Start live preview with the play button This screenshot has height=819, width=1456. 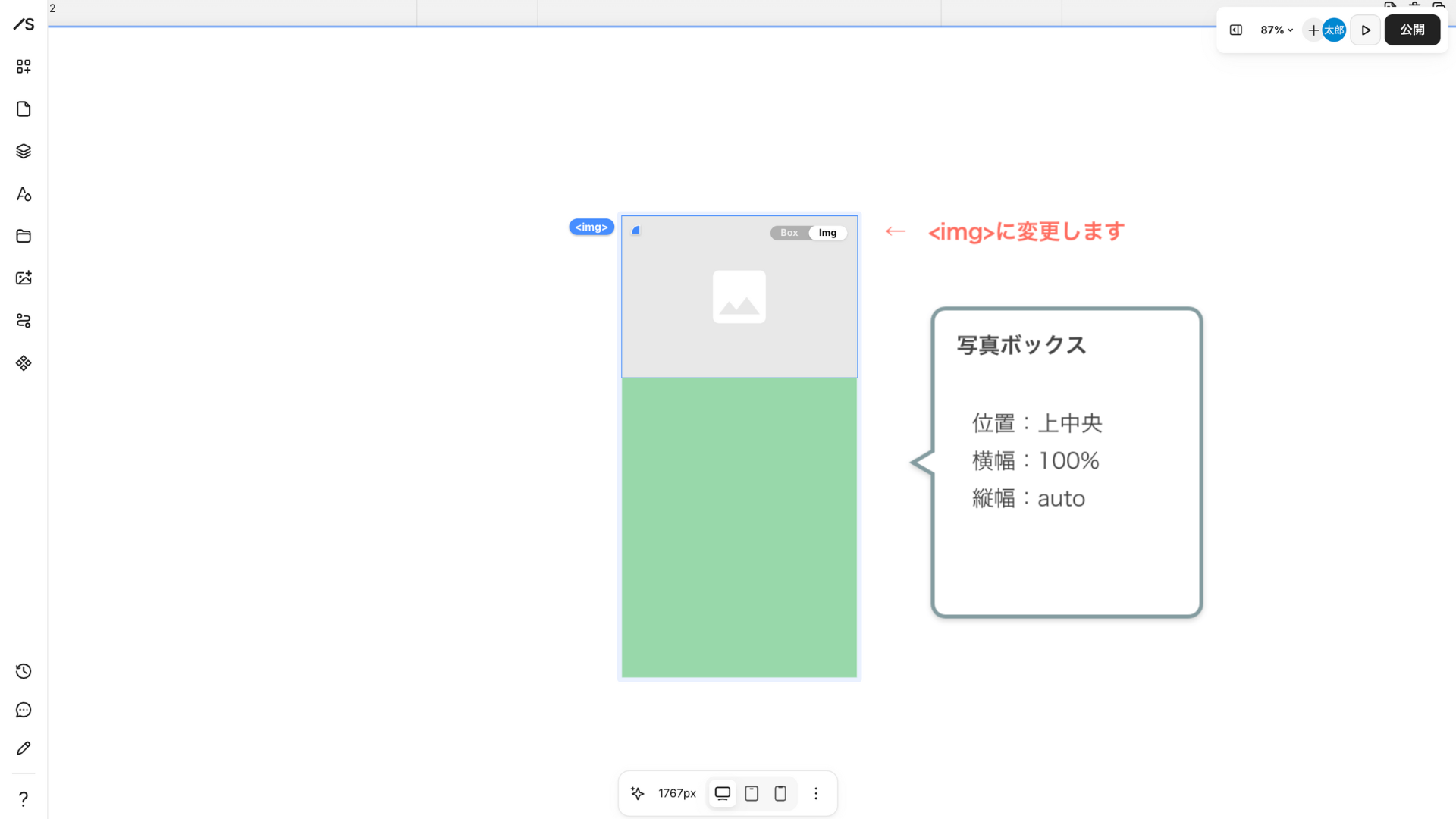click(1366, 30)
